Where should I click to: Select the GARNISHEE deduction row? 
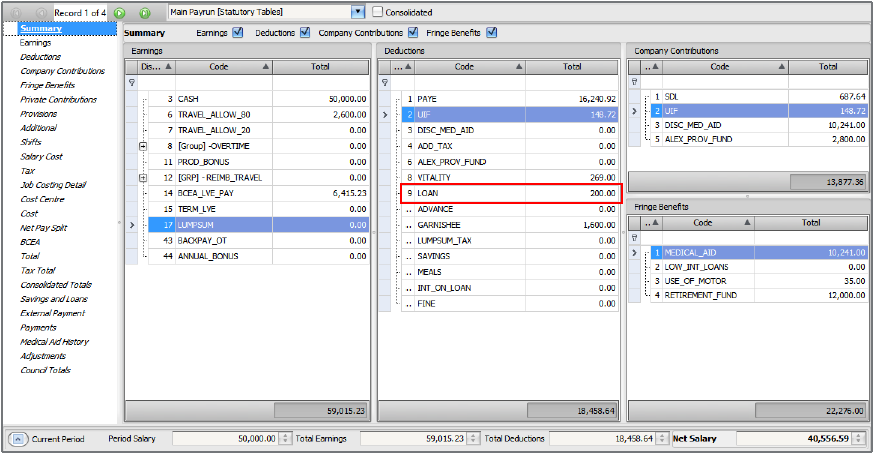509,225
